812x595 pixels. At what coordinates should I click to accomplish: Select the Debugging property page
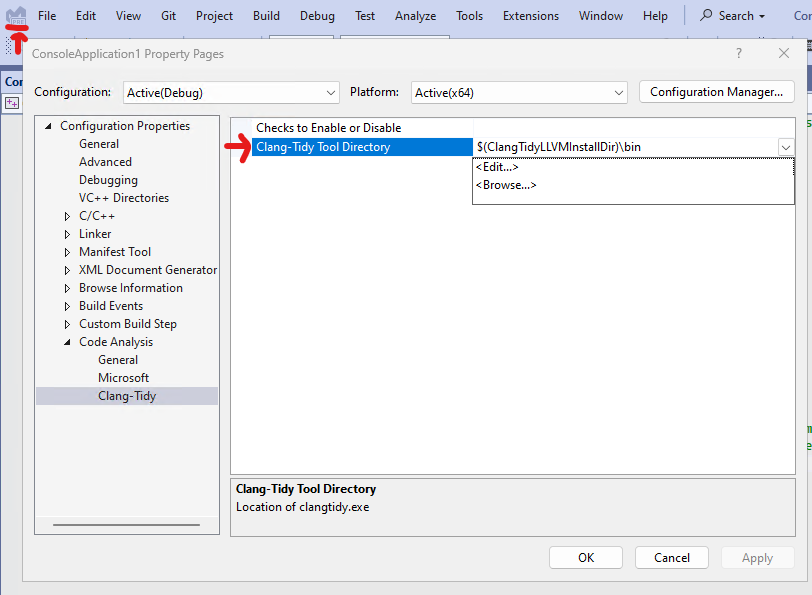pos(108,180)
